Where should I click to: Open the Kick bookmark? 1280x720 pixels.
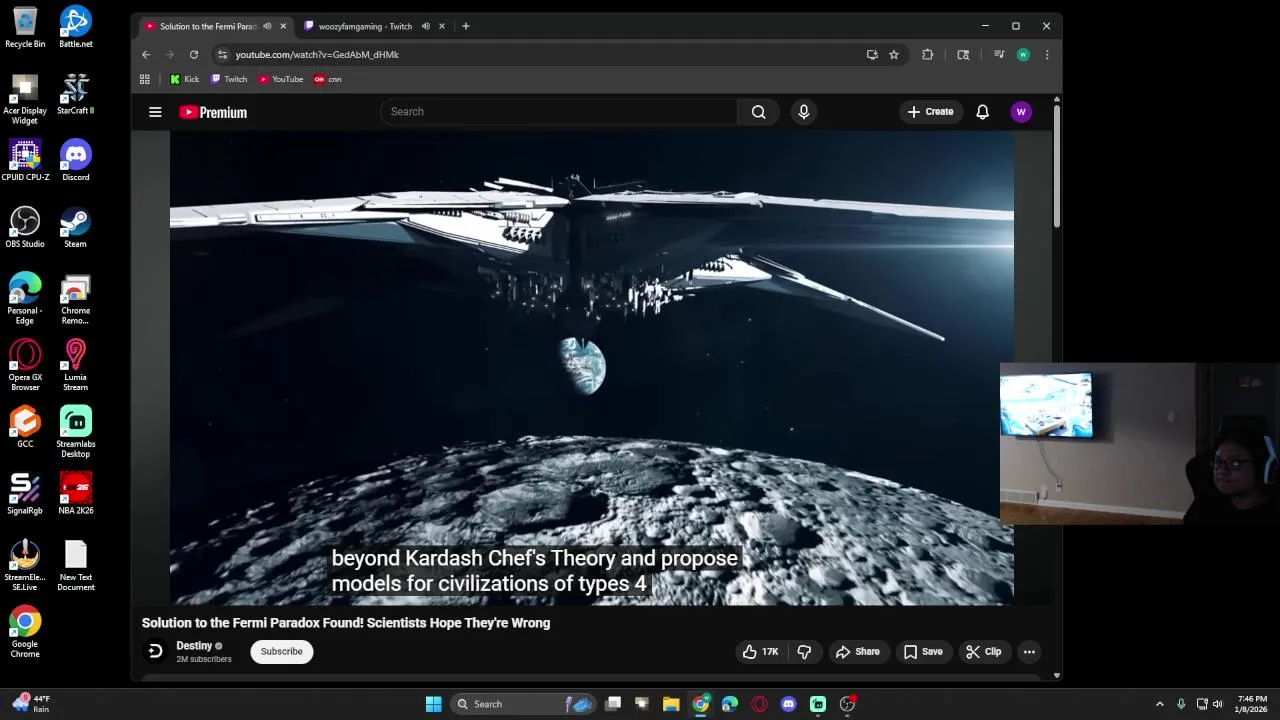coord(184,79)
